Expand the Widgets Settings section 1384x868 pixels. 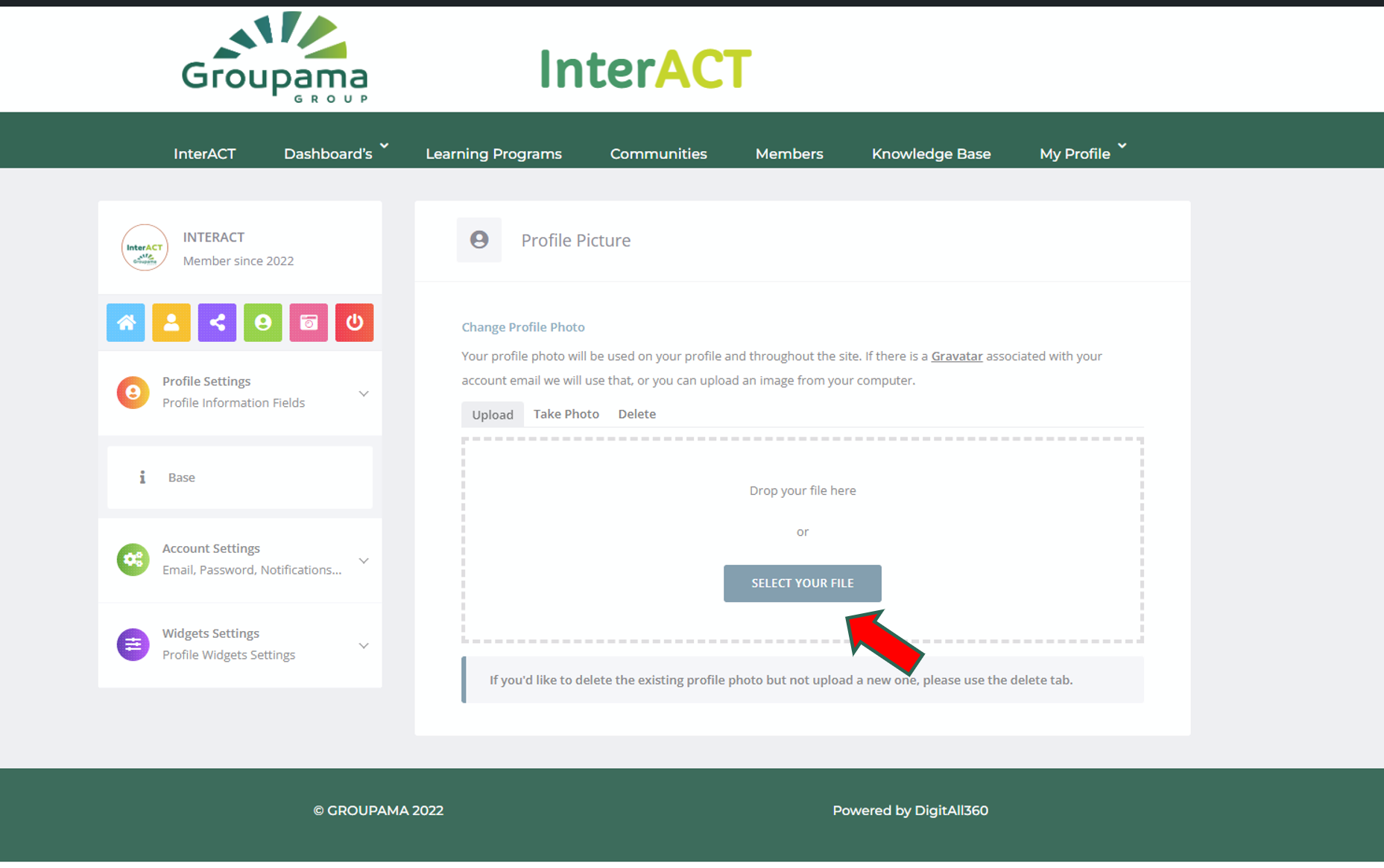pos(363,645)
